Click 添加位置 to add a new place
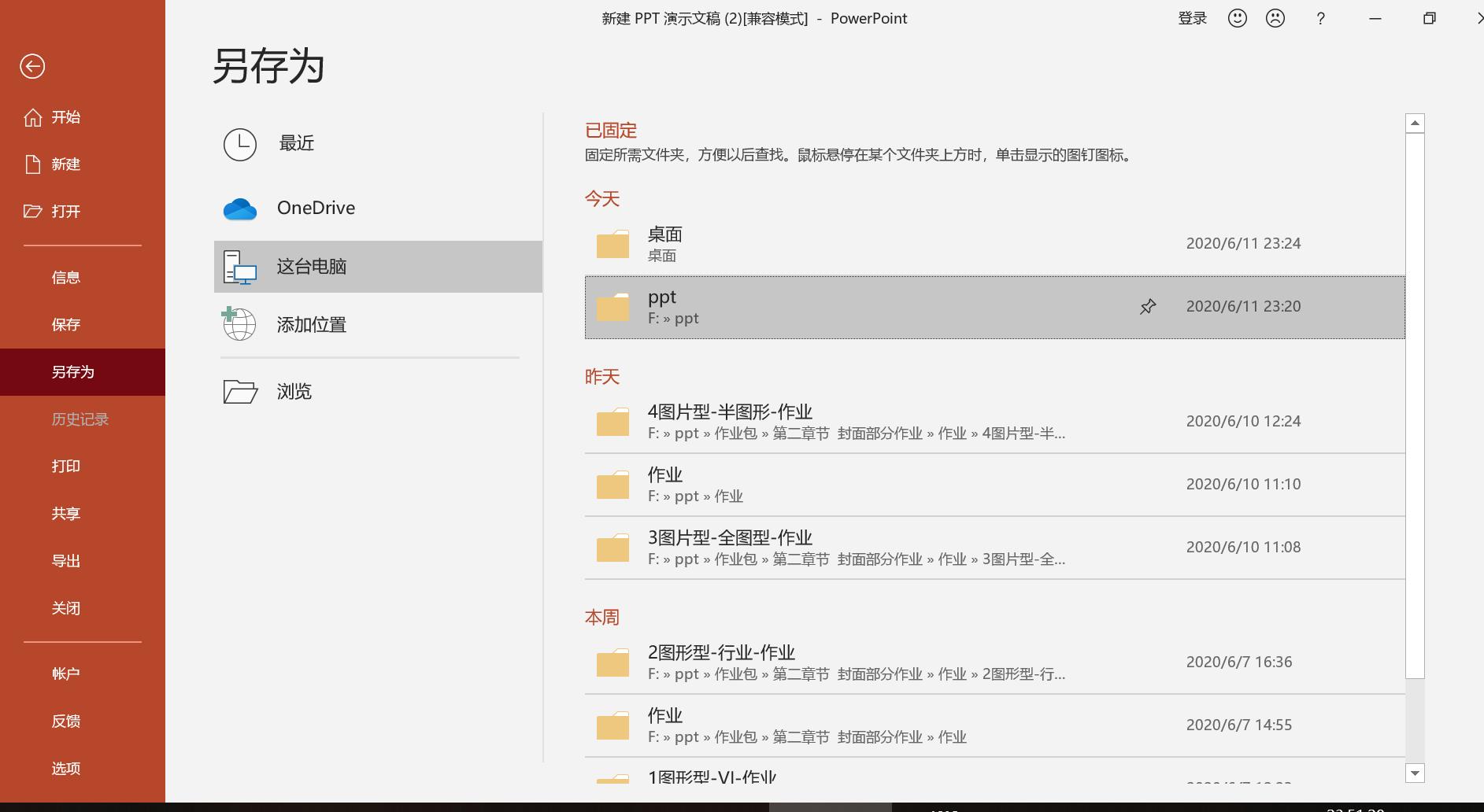 311,323
